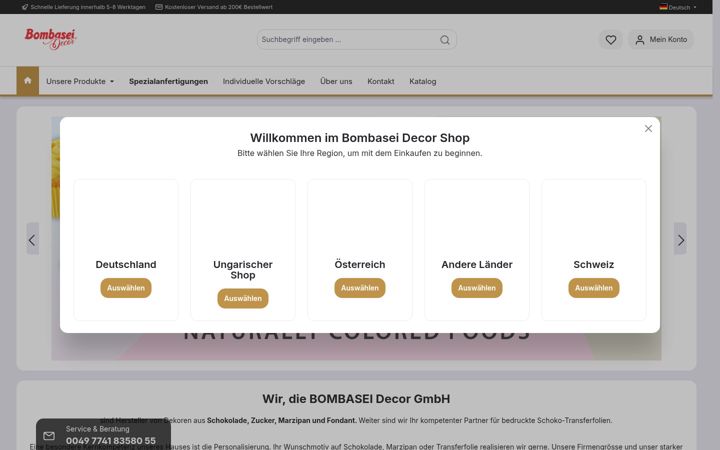Viewport: 720px width, 450px height.
Task: Close the region selection dialog
Action: click(x=648, y=129)
